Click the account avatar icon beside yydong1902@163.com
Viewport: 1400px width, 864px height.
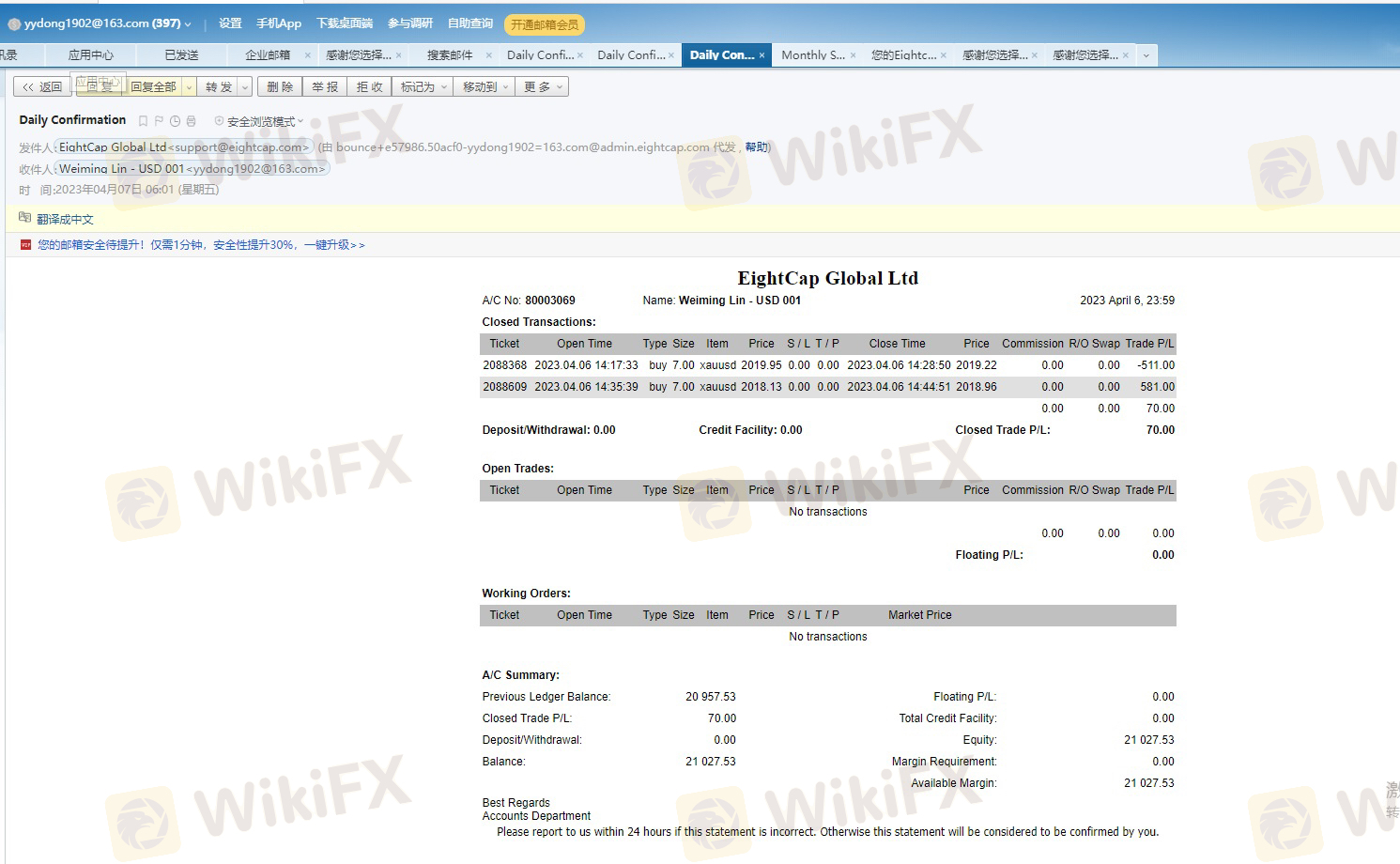pyautogui.click(x=14, y=23)
